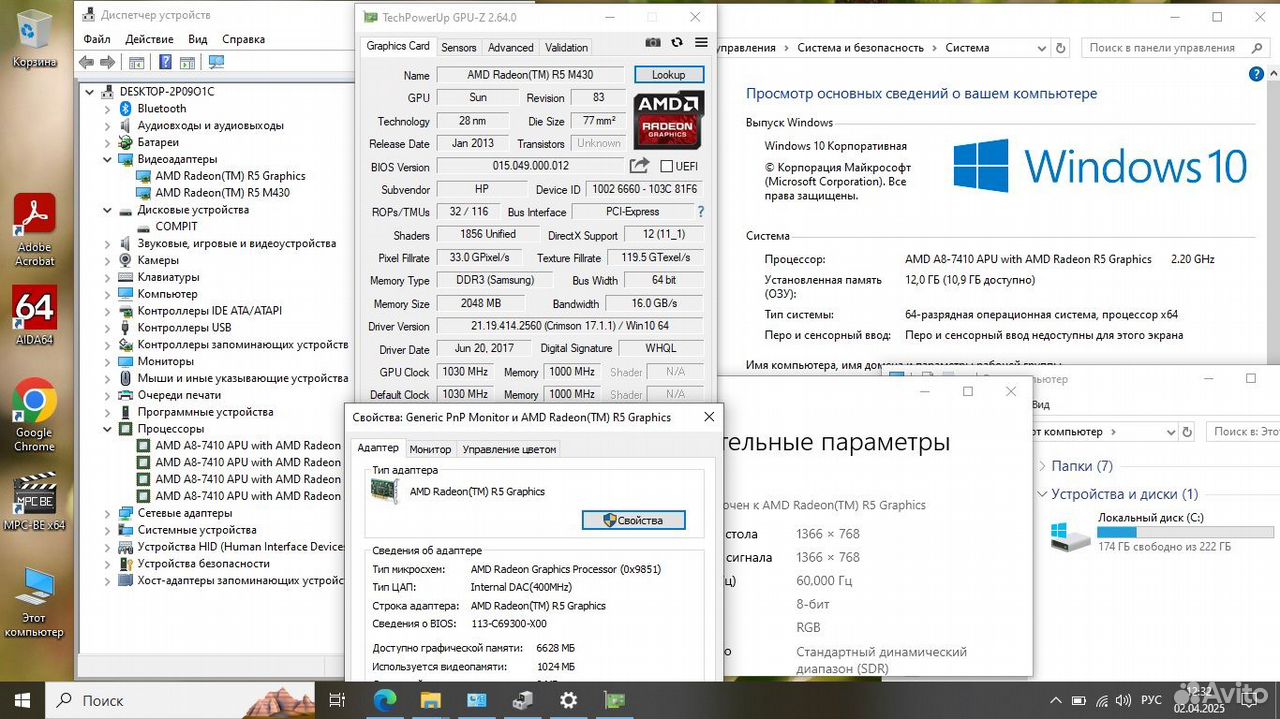Collapse the 'Папки (7)' group in Explorer
Screen dimensions: 1280x719
[x=1041, y=466]
